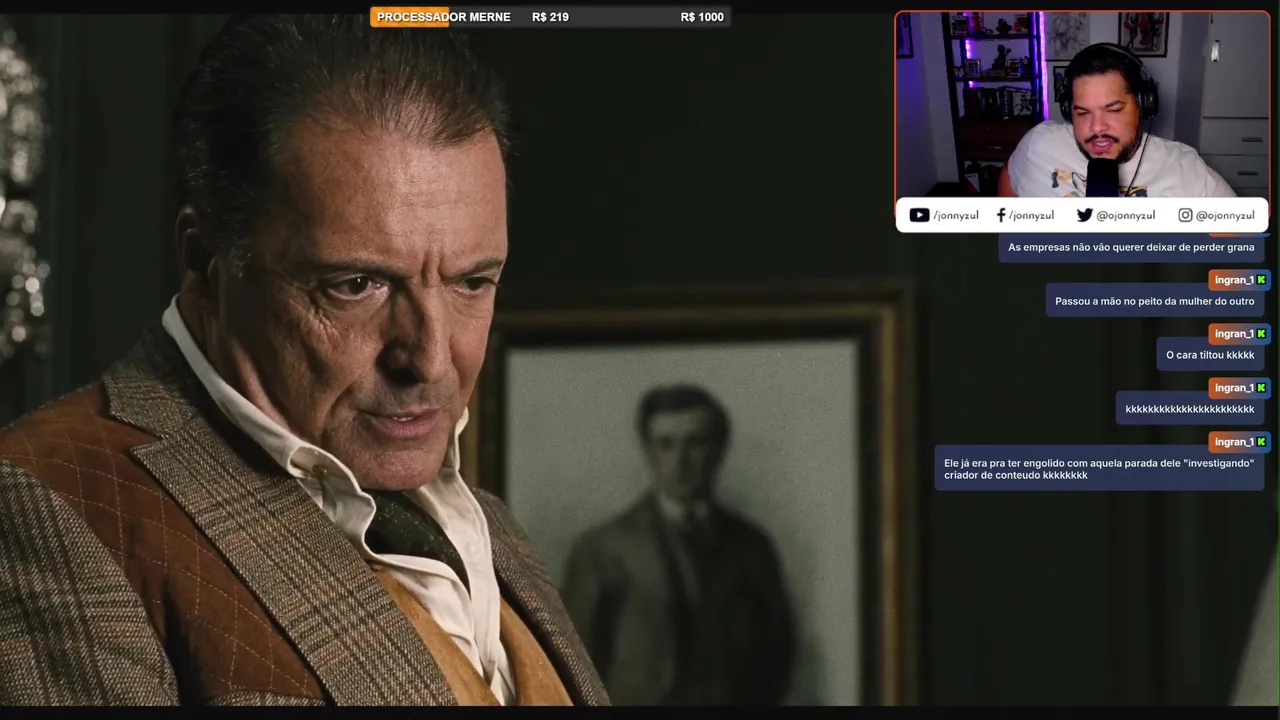Click green badge beside ingran_1 above 'Ele já era'
This screenshot has height=720, width=1280.
(x=1261, y=442)
